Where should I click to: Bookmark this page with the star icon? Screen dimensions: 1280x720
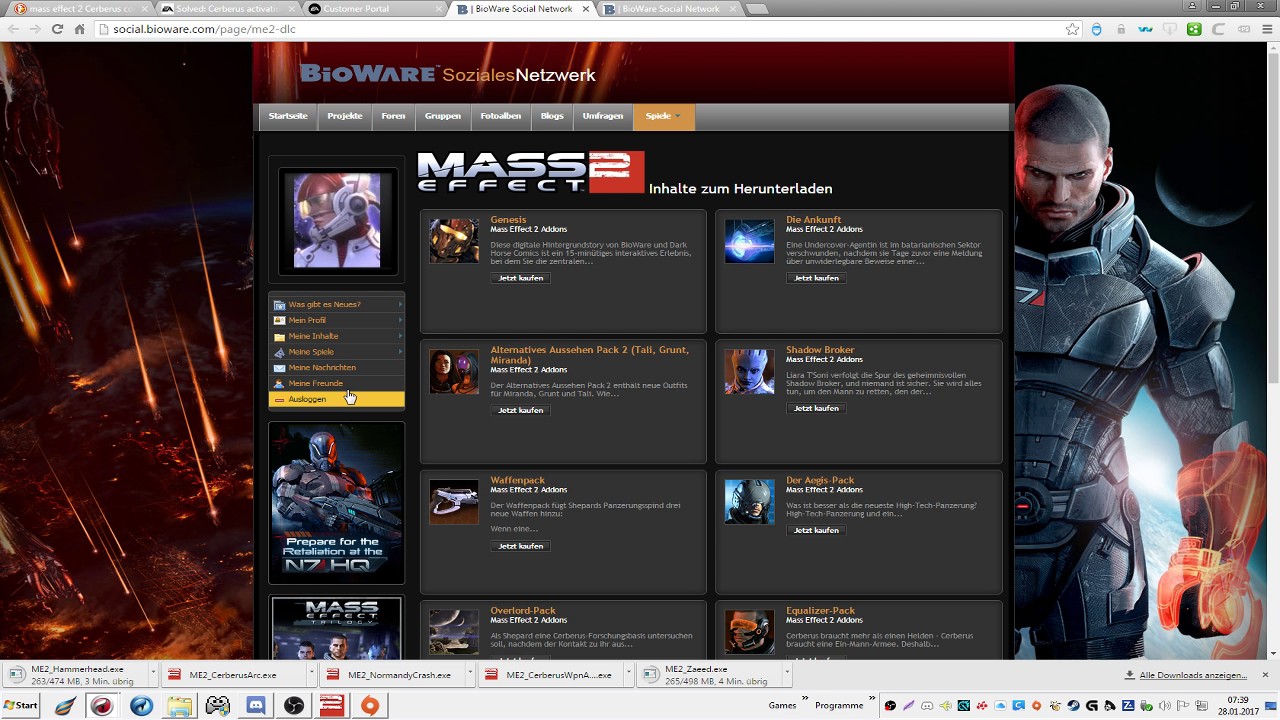coord(1072,29)
